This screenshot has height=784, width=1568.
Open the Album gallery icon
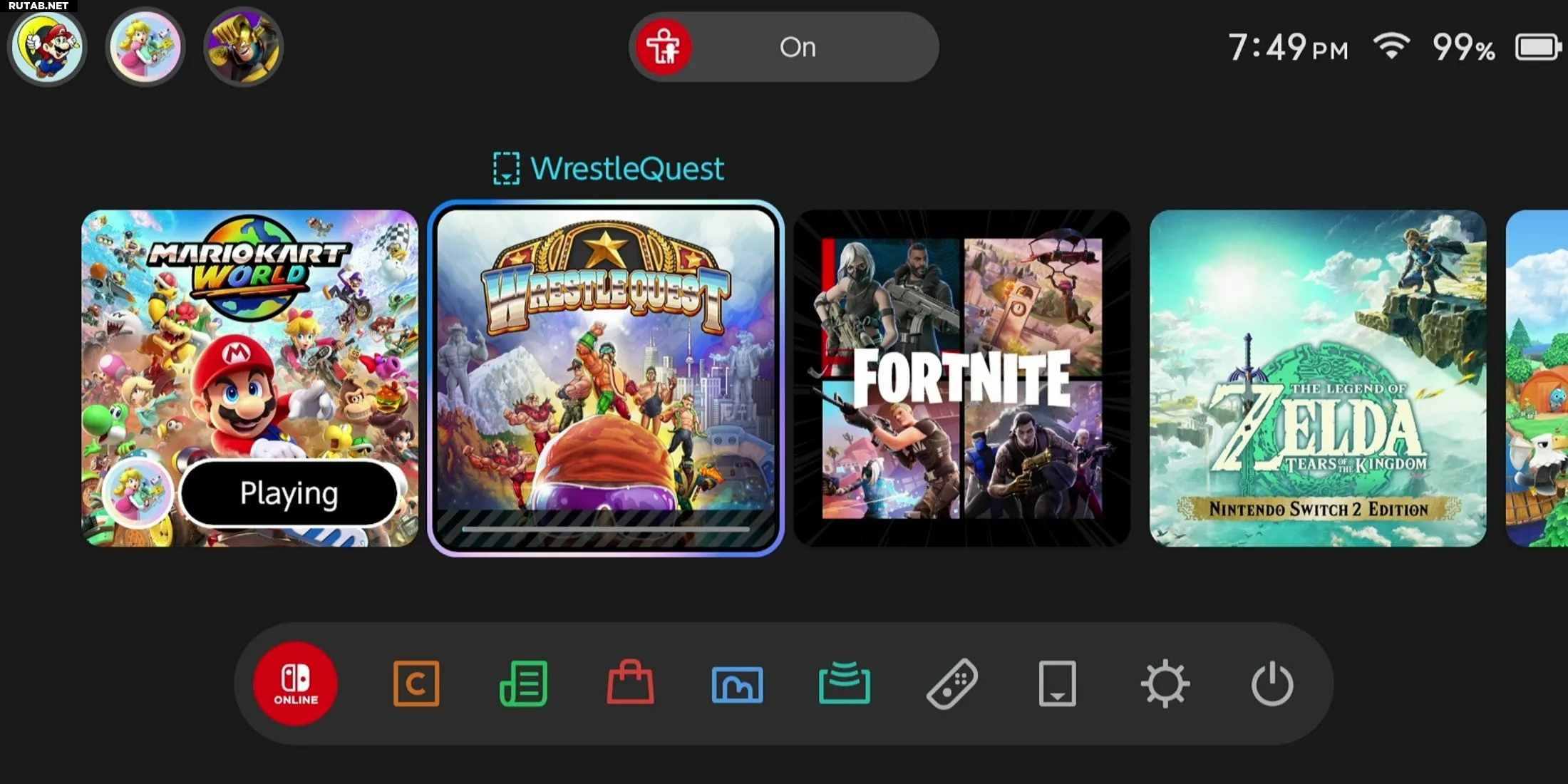point(738,685)
